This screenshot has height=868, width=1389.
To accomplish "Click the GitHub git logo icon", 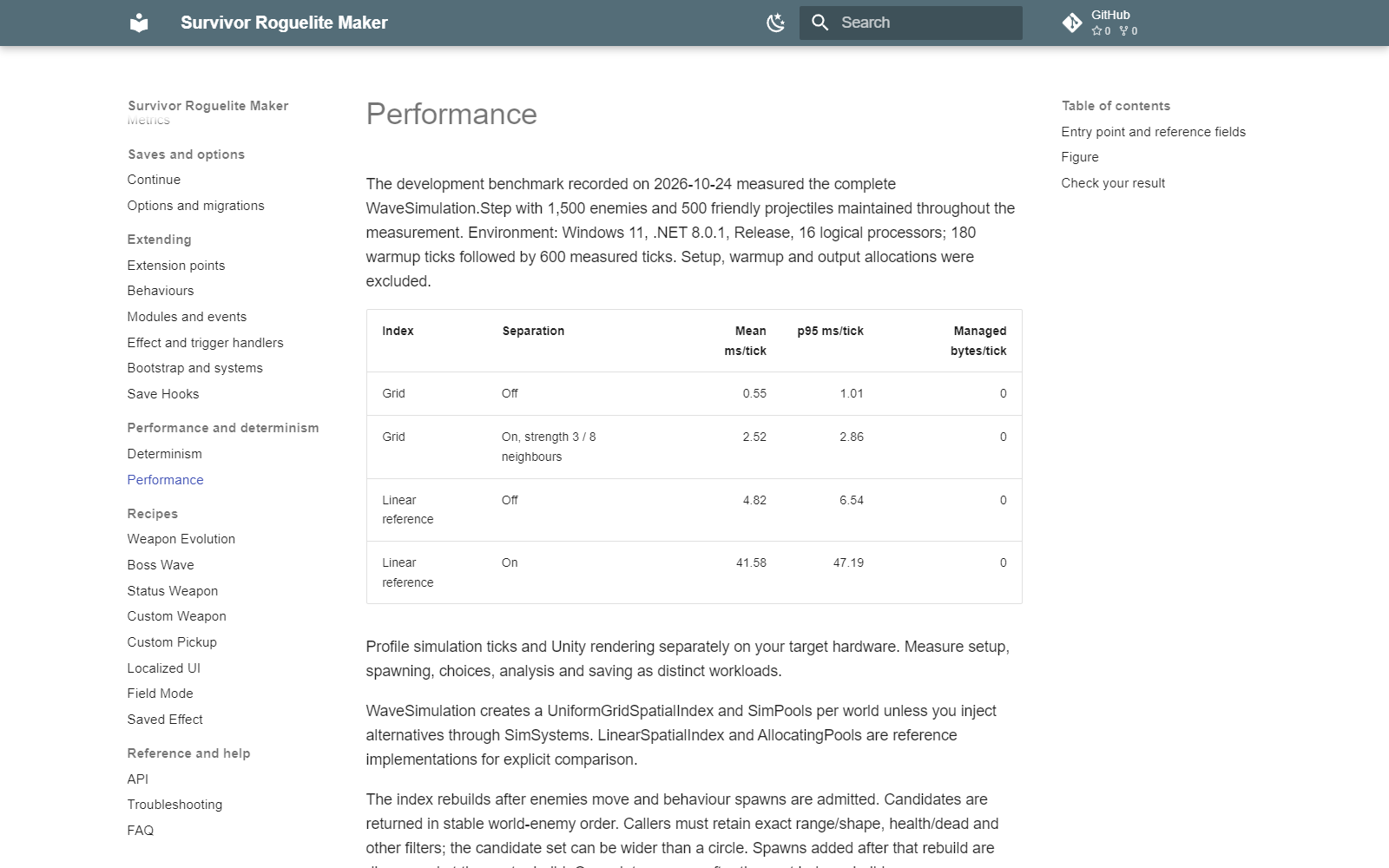I will pos(1072,23).
